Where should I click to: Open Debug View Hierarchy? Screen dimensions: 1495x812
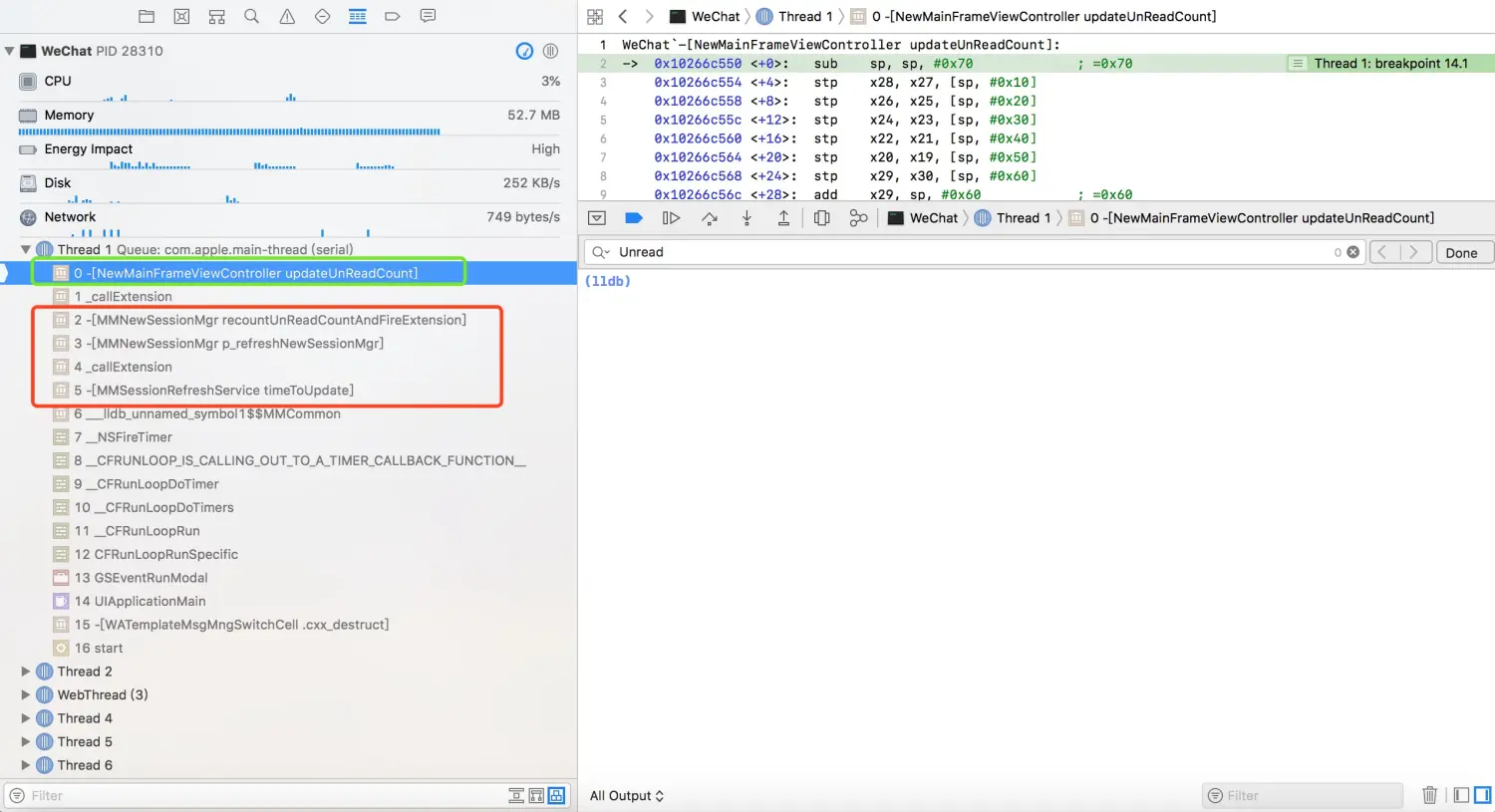pos(821,218)
